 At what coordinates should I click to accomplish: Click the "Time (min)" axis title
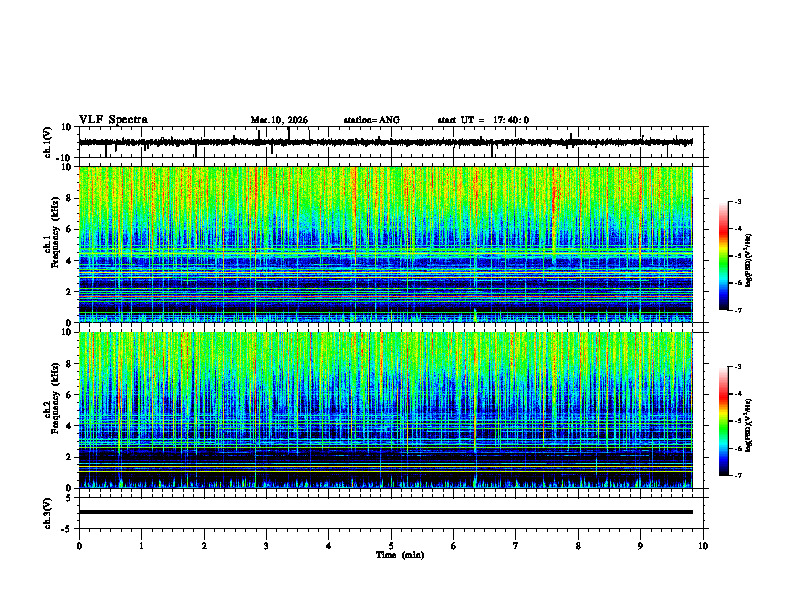pos(400,555)
